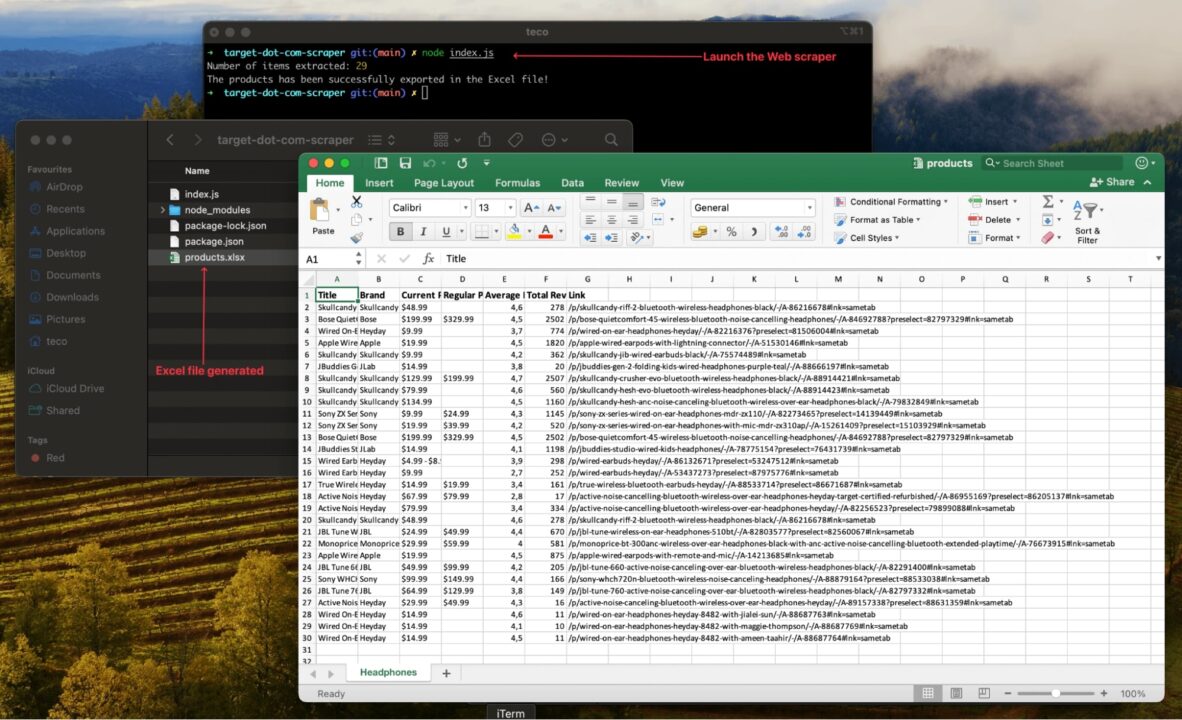The height and width of the screenshot is (720, 1182).
Task: Set Bottom vertical alignment
Action: pos(632,201)
